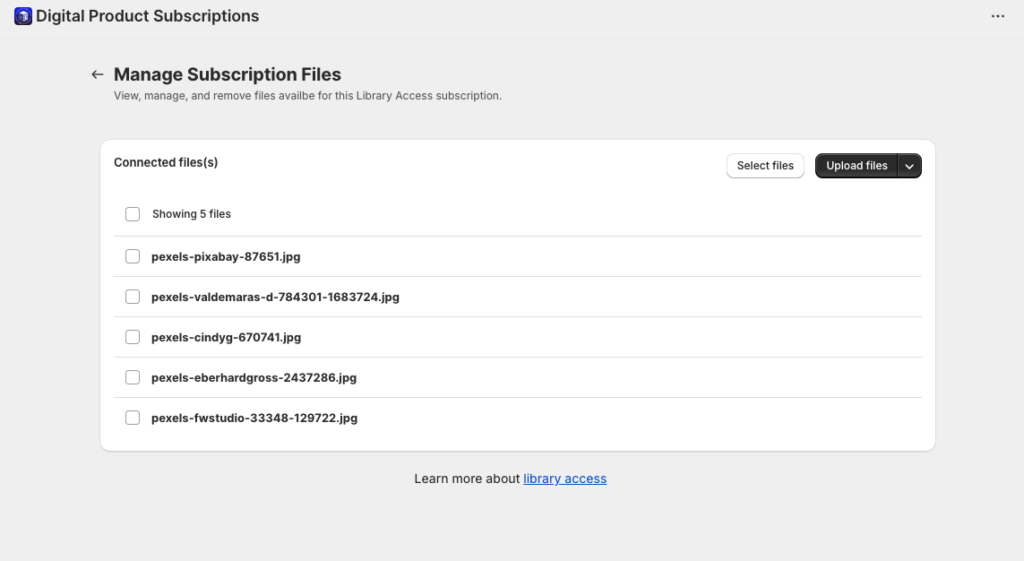Open the three-dot more options menu
Viewport: 1024px width, 561px height.
point(997,16)
